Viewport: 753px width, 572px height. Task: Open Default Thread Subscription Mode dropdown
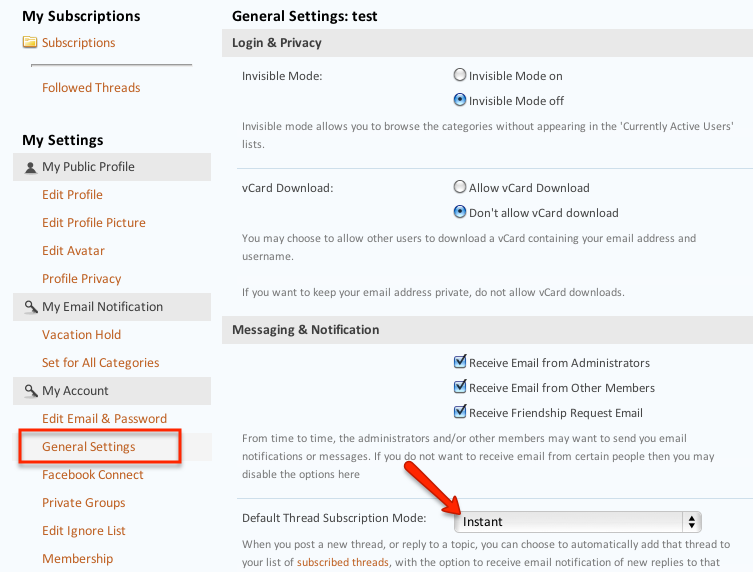pyautogui.click(x=578, y=522)
